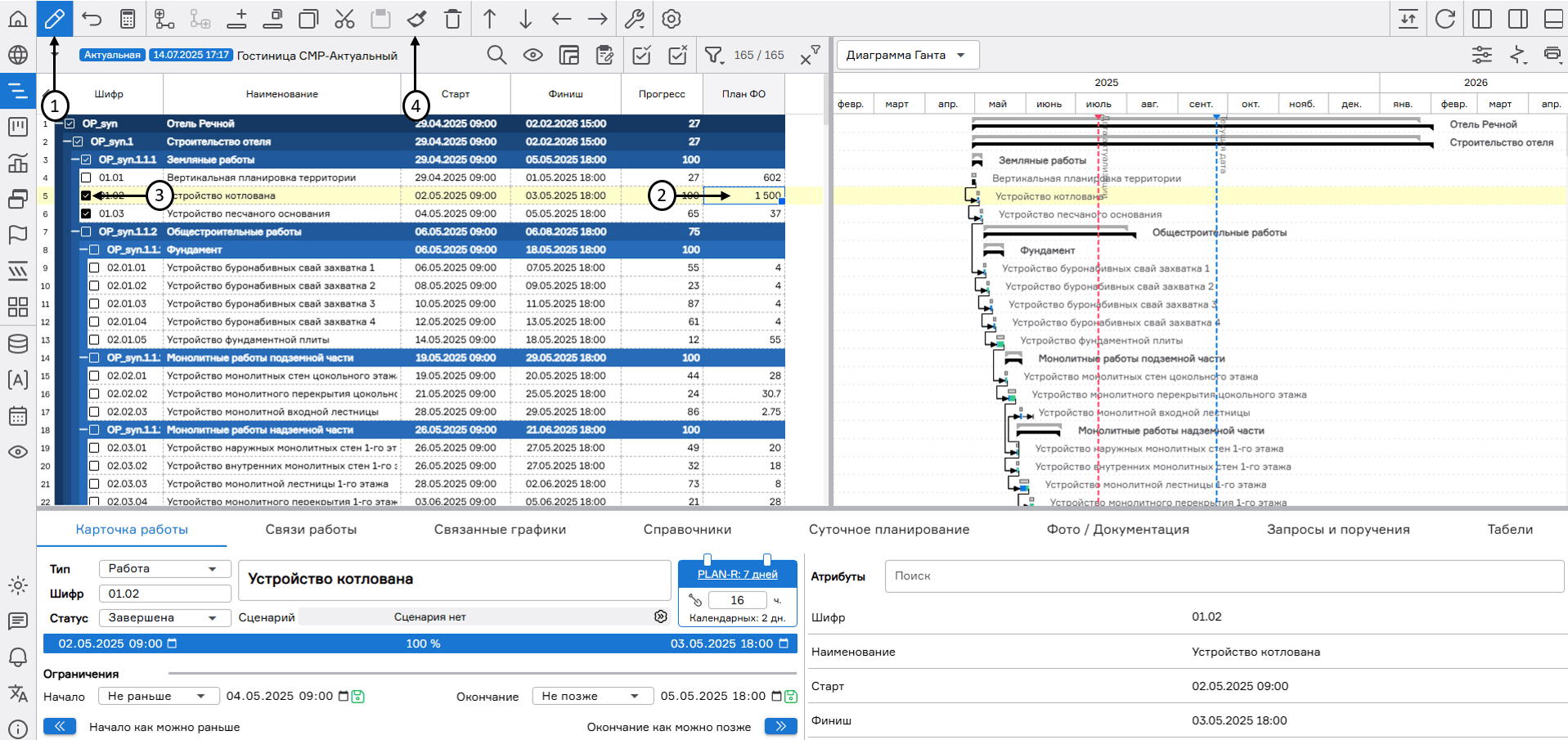Click the PLAN-R: 7 дней link
This screenshot has width=1568, height=740.
737,574
